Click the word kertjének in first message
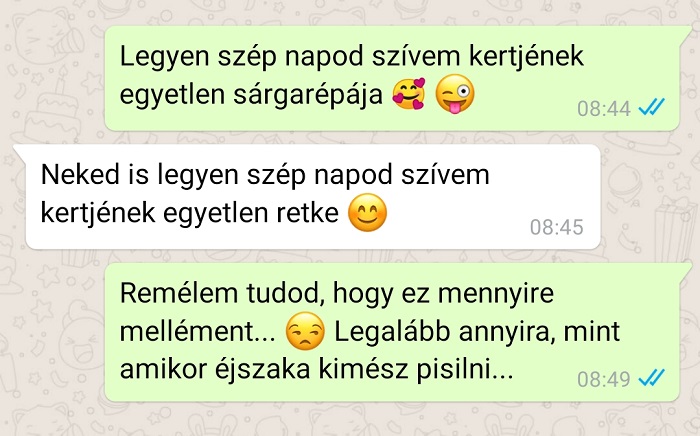700x436 pixels. click(527, 57)
